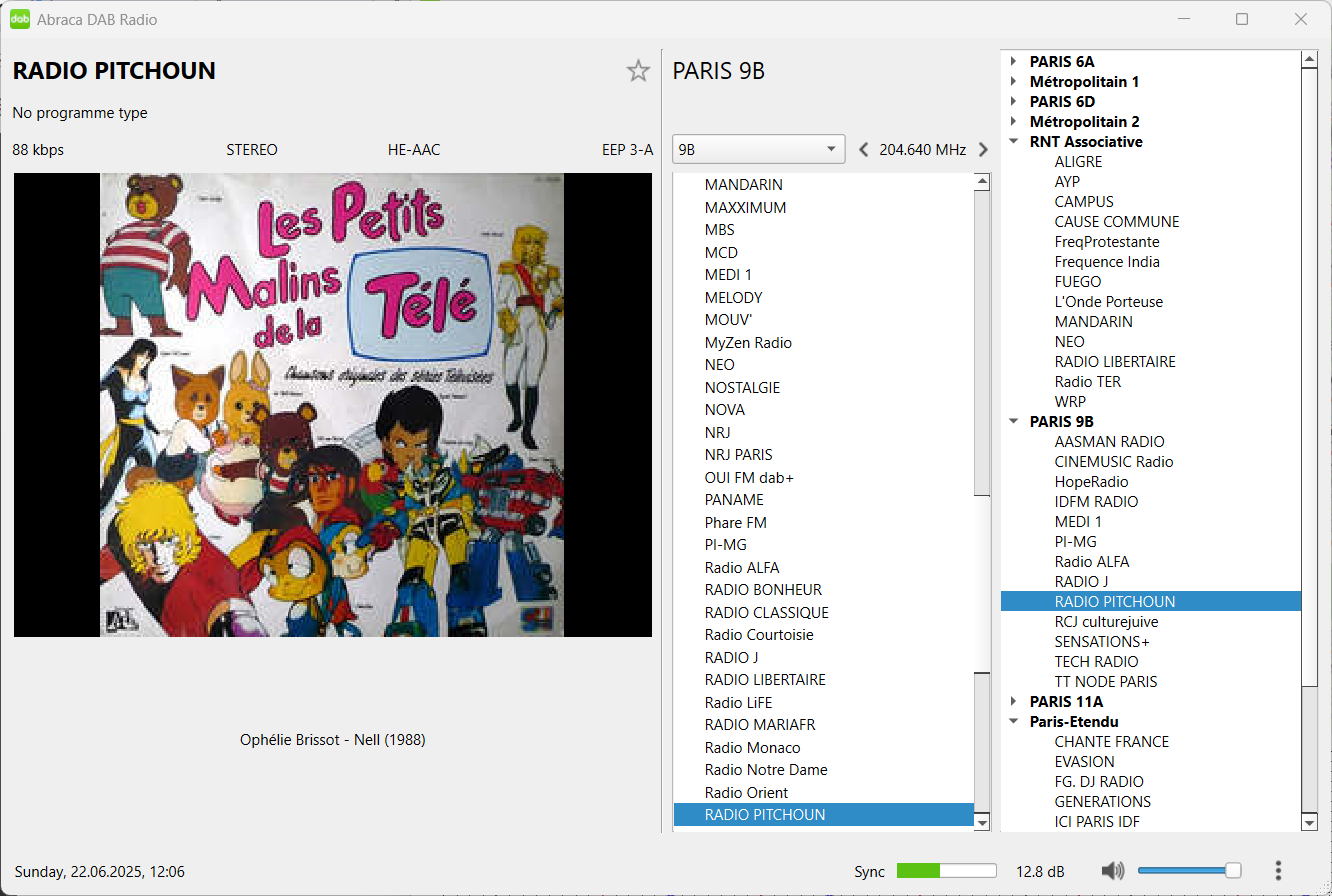Collapse the RNT Associative ensemble
1332x896 pixels.
click(1014, 142)
